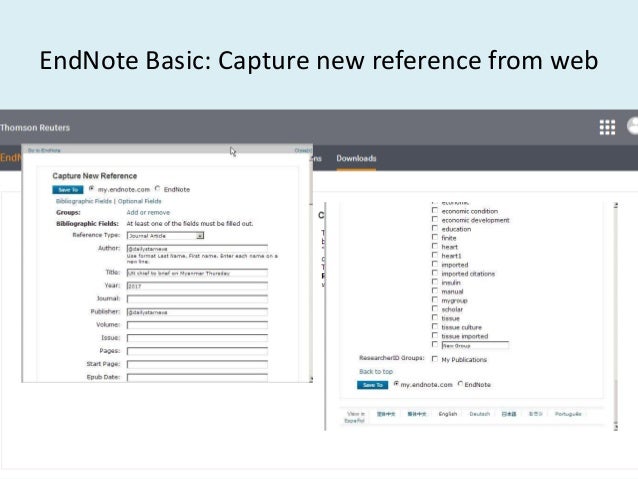The width and height of the screenshot is (638, 479).
Task: Check the My Publications ResearcherID group
Action: point(435,359)
